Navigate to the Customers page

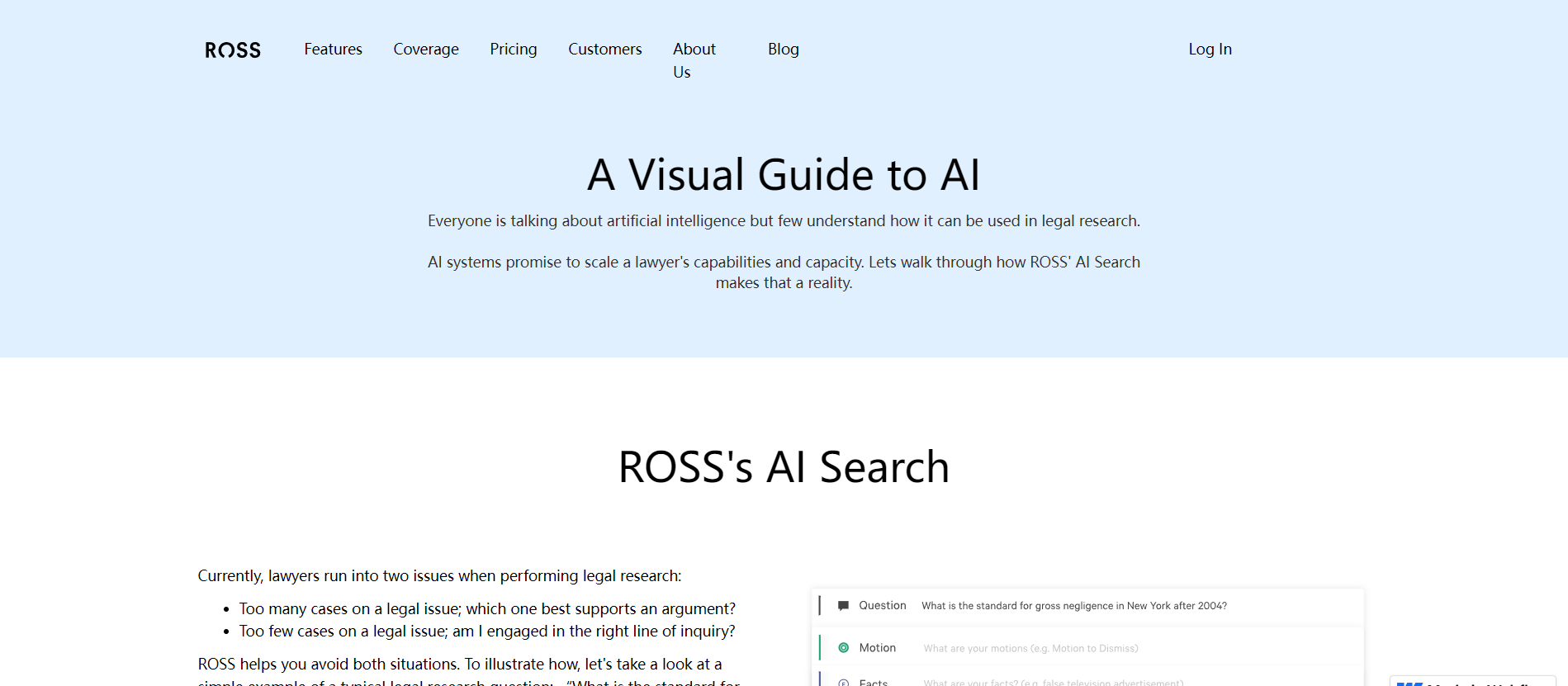tap(604, 50)
